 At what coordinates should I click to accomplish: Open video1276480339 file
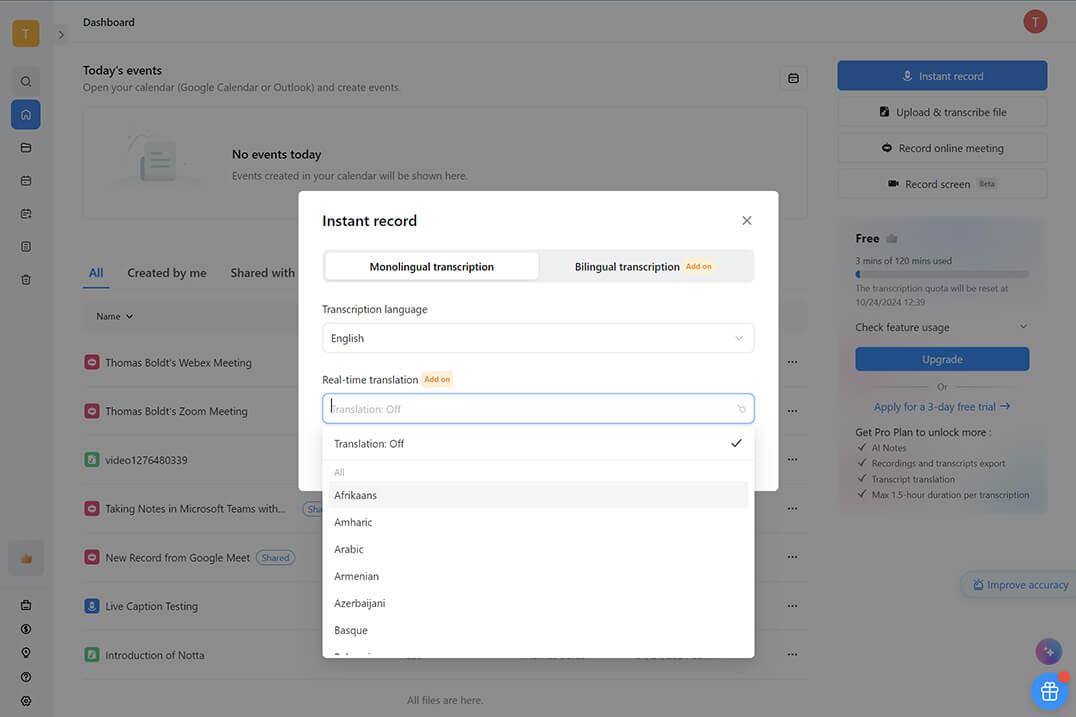pos(146,460)
